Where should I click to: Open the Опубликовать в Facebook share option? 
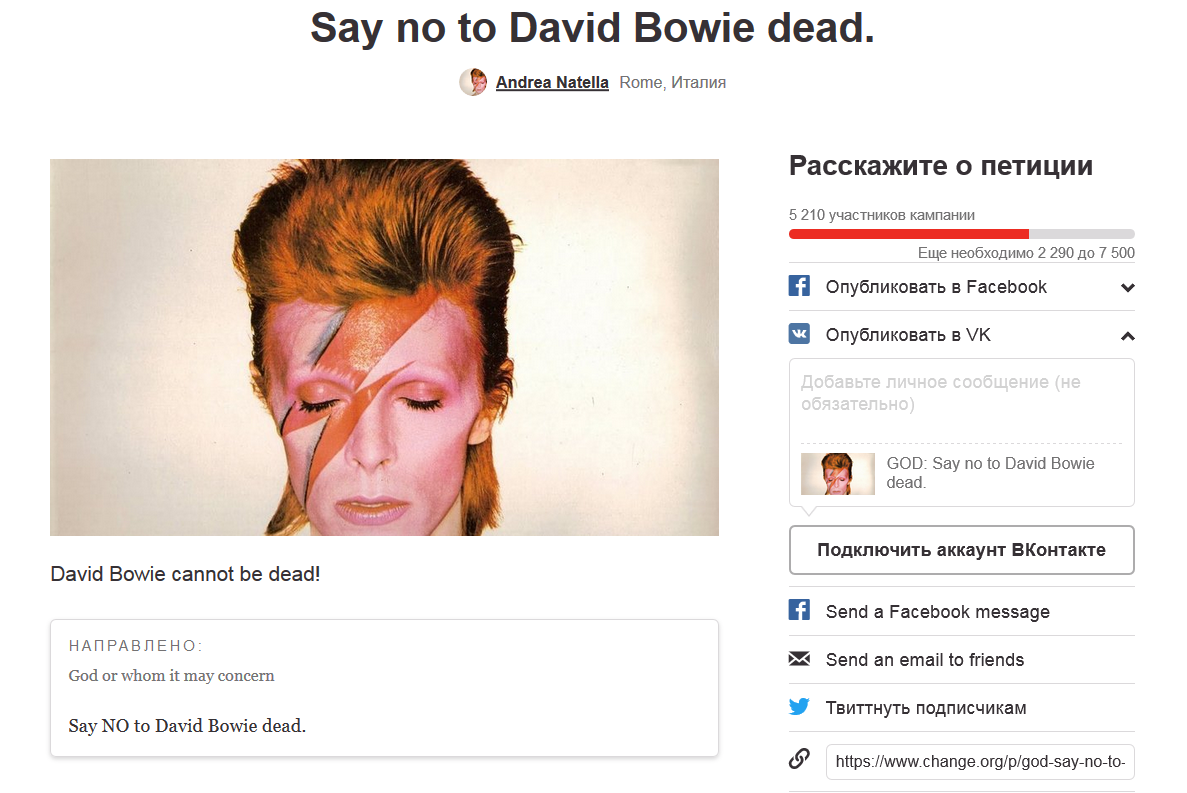tap(961, 287)
